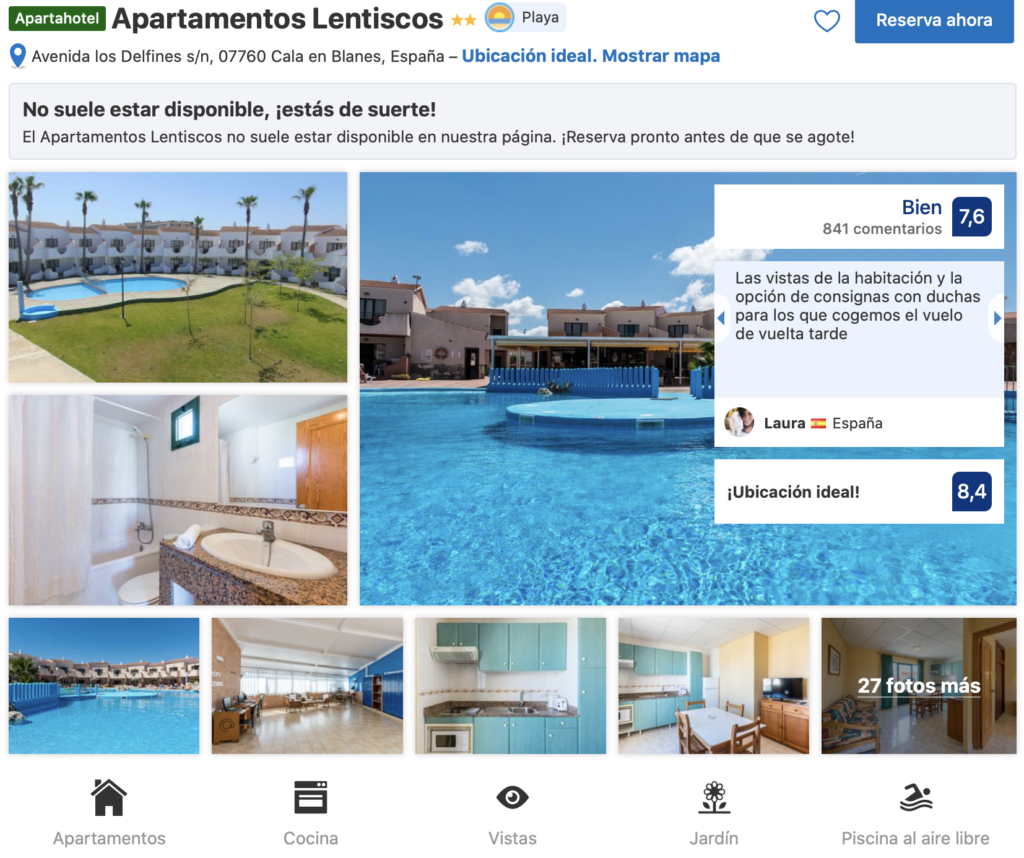Click the Piscina al aire libre swimmer icon
Viewport: 1024px width, 858px height.
916,797
